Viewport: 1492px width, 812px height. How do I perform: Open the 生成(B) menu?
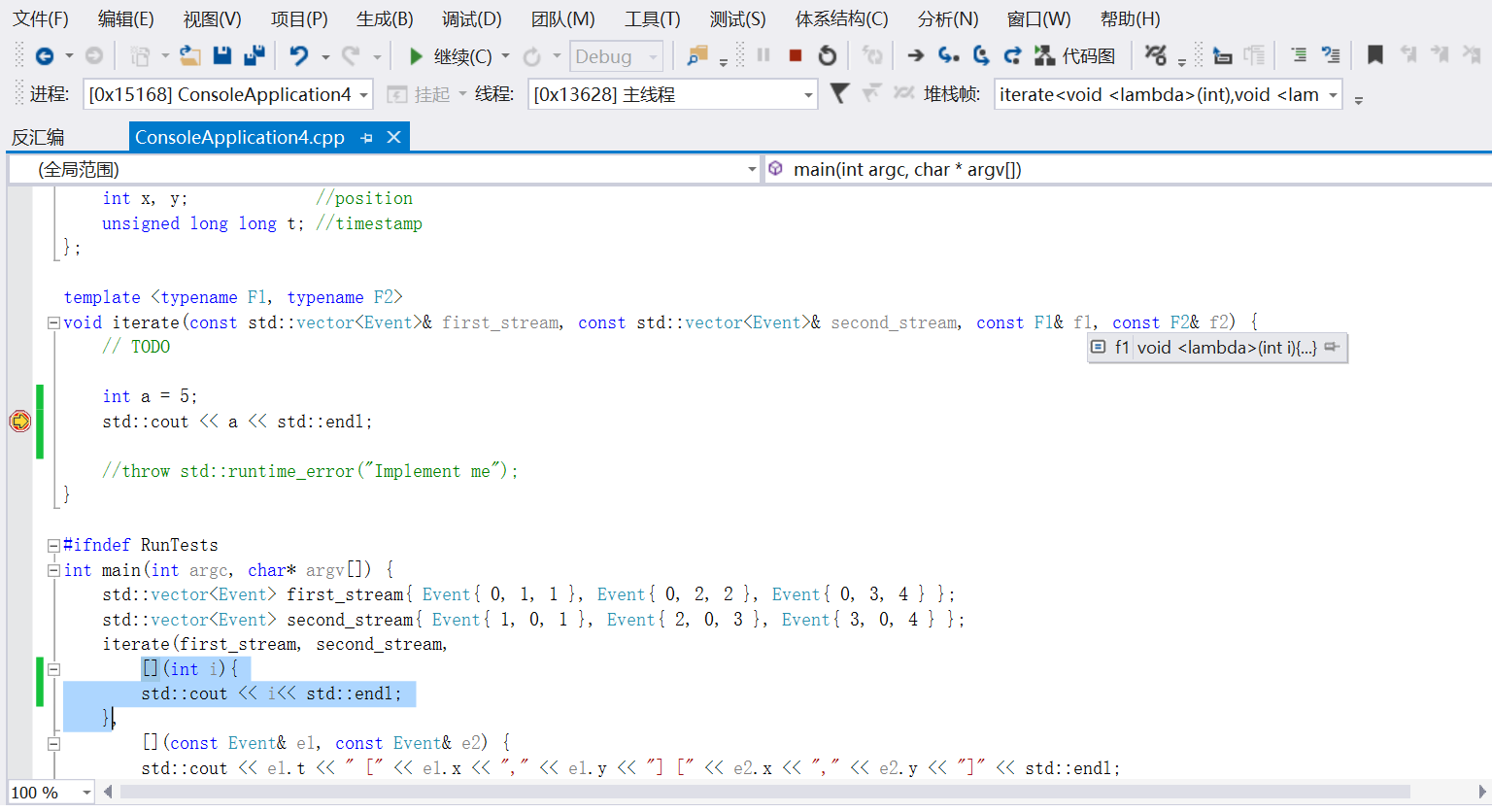pyautogui.click(x=385, y=19)
